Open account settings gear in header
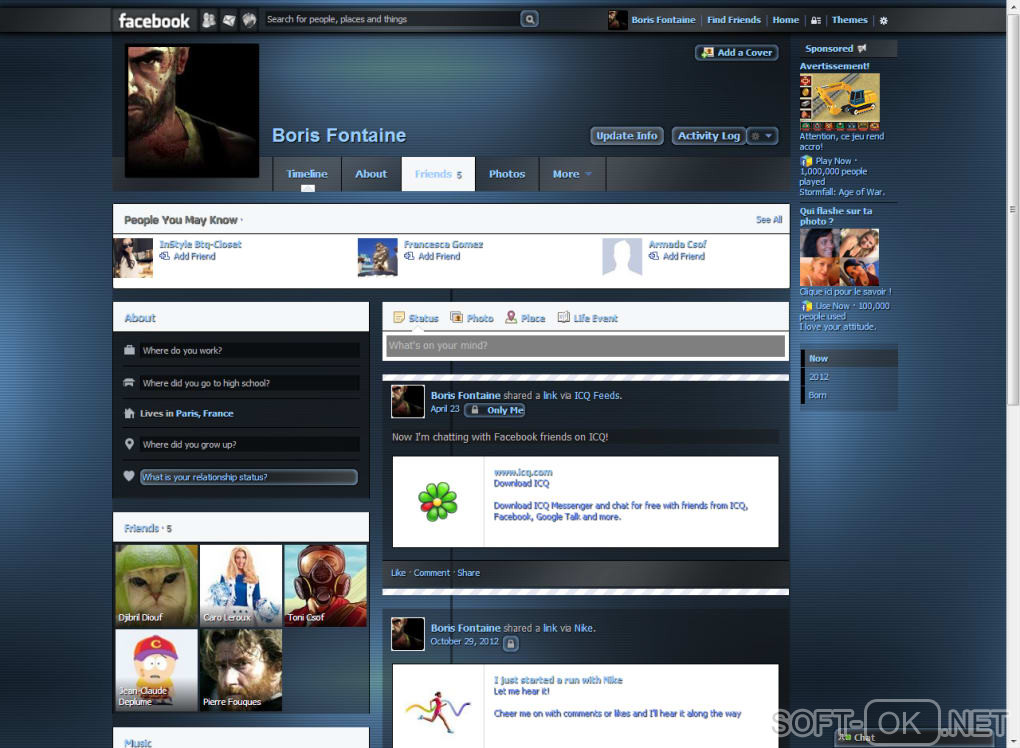The width and height of the screenshot is (1020, 748). [x=883, y=21]
